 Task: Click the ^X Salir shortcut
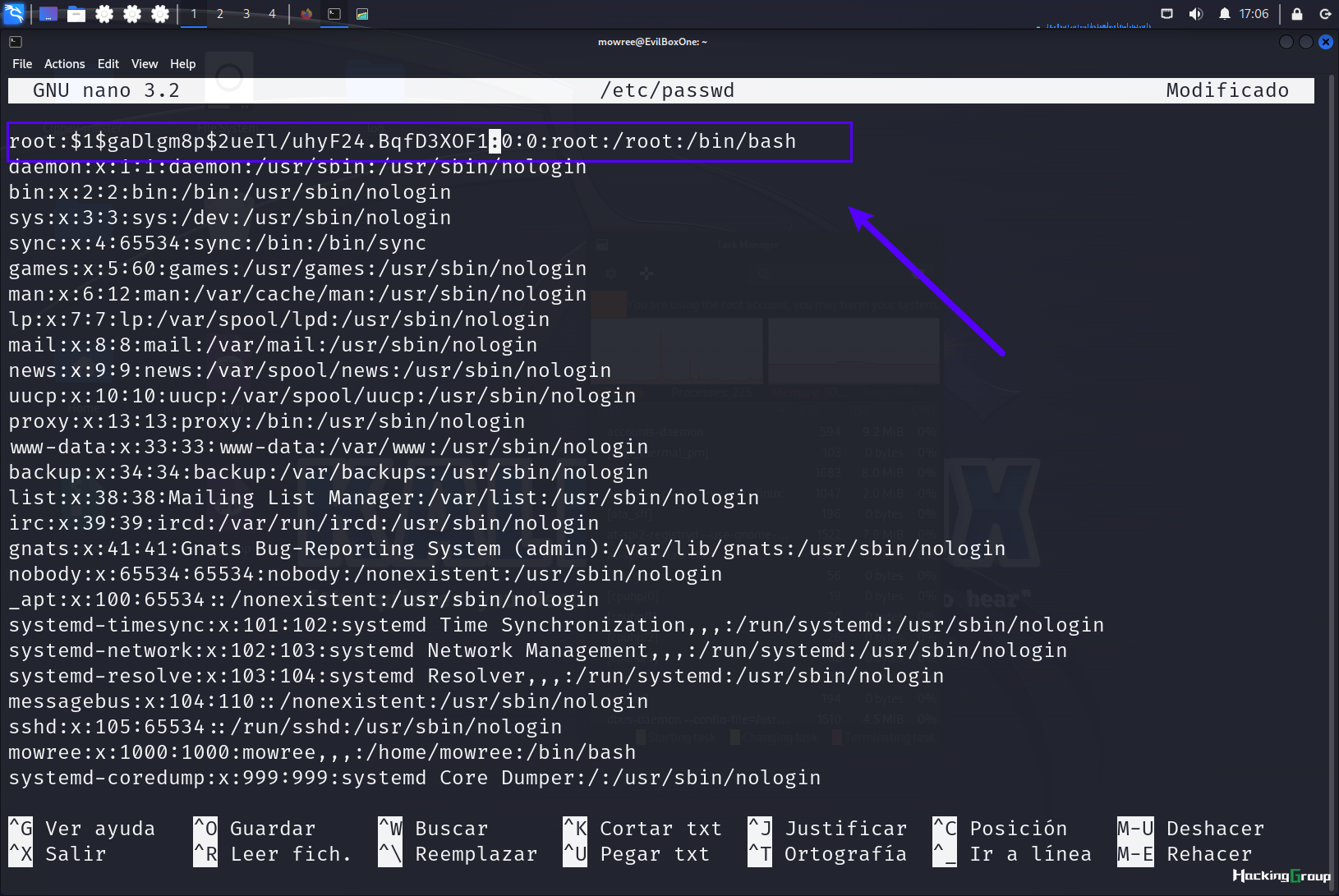[x=58, y=854]
